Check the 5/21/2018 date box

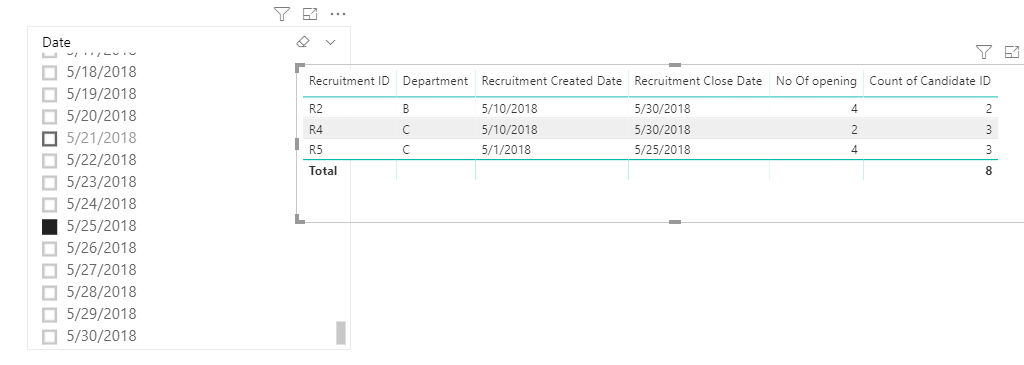(50, 138)
